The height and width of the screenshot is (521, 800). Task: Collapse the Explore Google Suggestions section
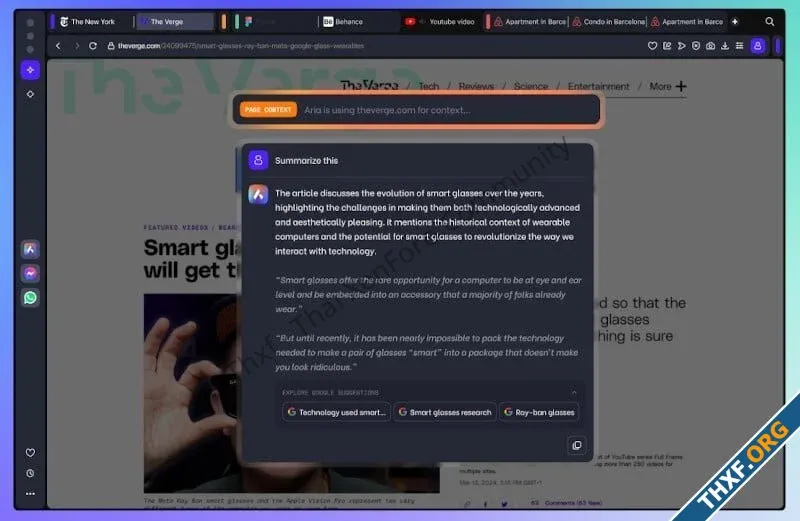click(x=574, y=393)
